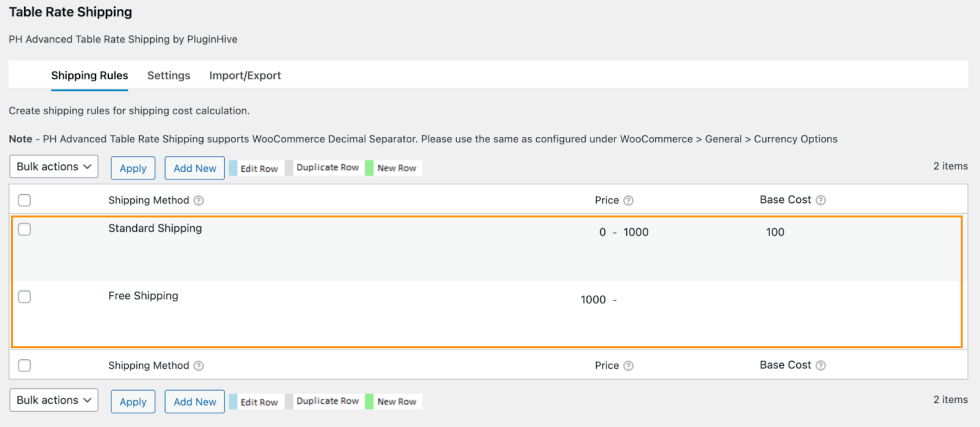Click help icon beside bottom Shipping Method header
The image size is (980, 427).
point(199,367)
